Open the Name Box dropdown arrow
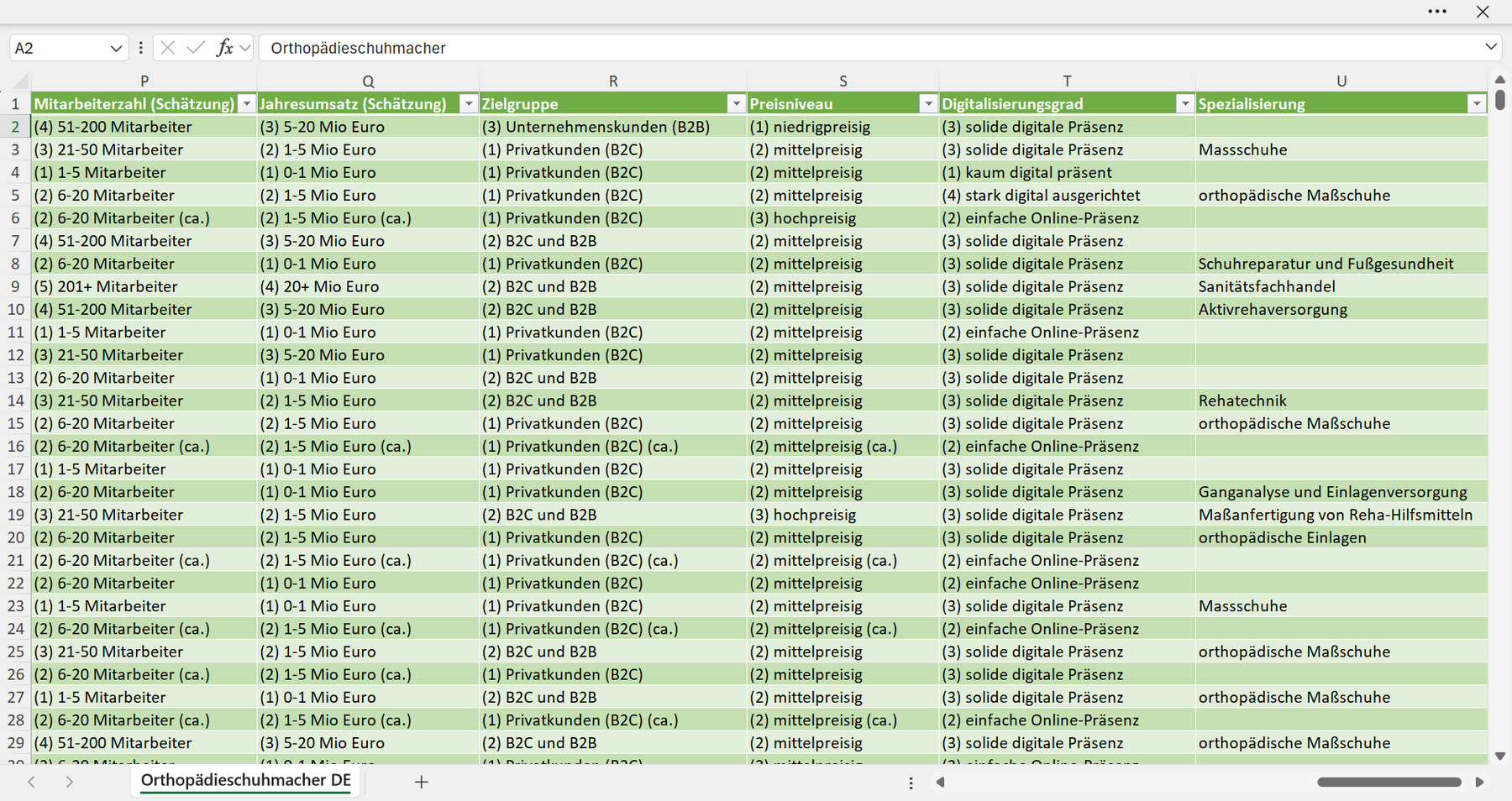Image resolution: width=1512 pixels, height=801 pixels. point(116,49)
